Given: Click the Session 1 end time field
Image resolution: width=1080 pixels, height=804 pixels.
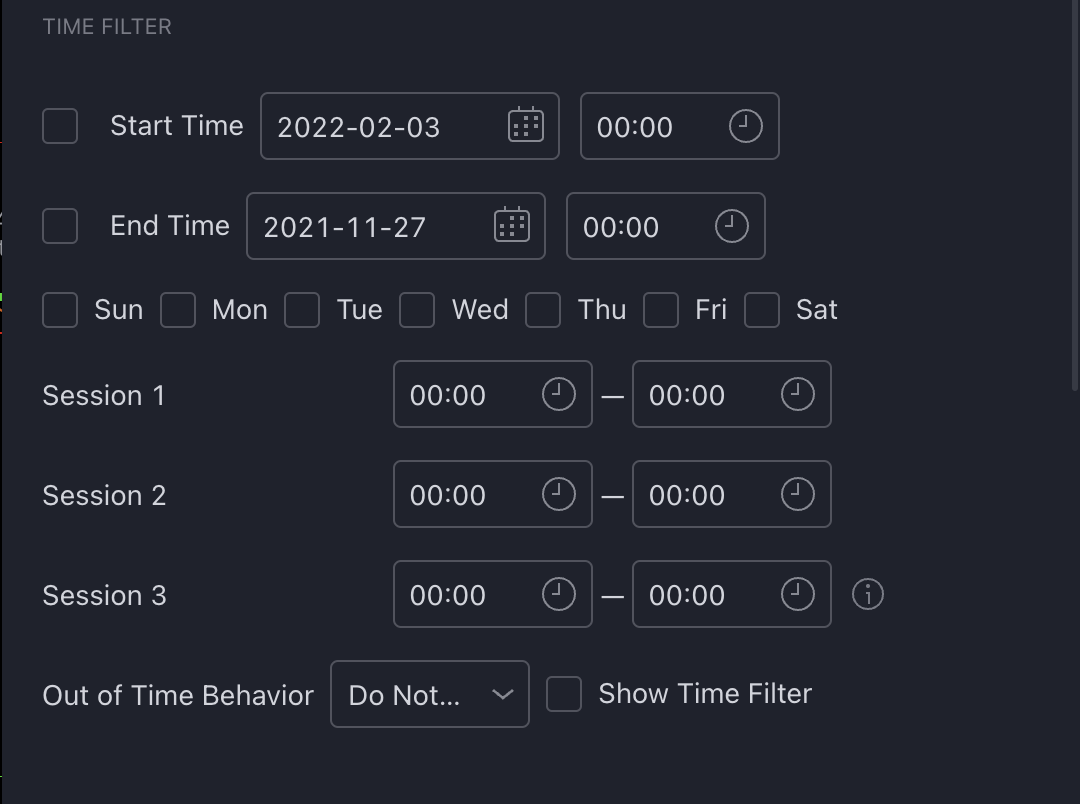Looking at the screenshot, I should tap(700, 395).
